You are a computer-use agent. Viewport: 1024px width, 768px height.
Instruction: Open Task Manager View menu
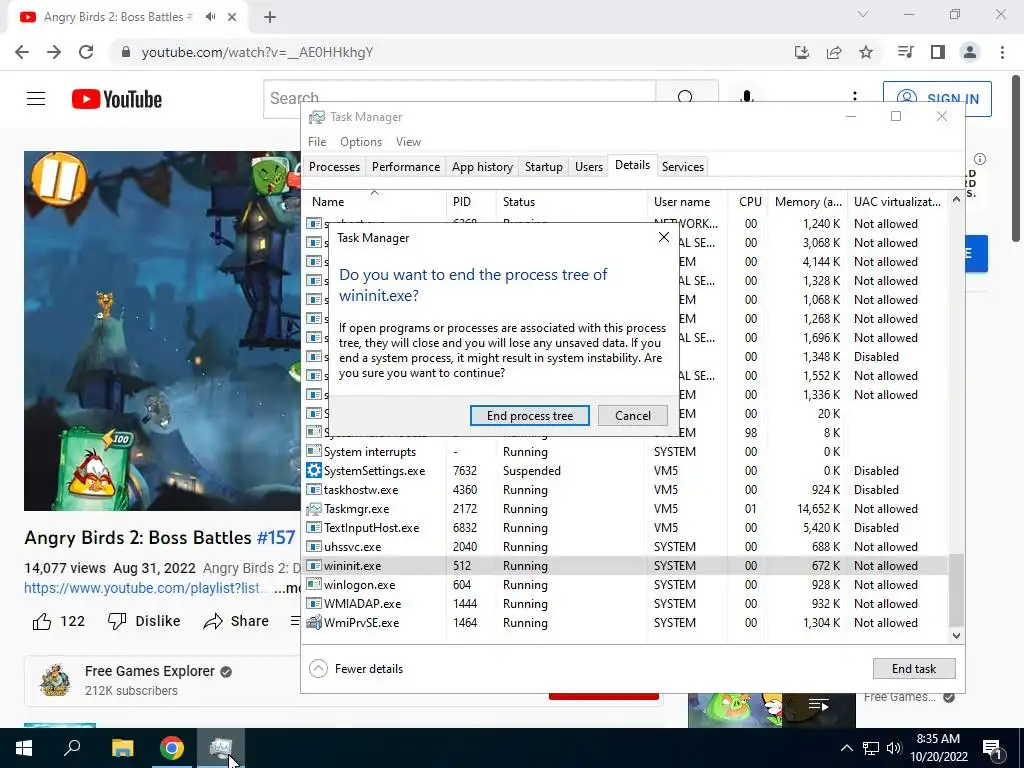point(408,142)
